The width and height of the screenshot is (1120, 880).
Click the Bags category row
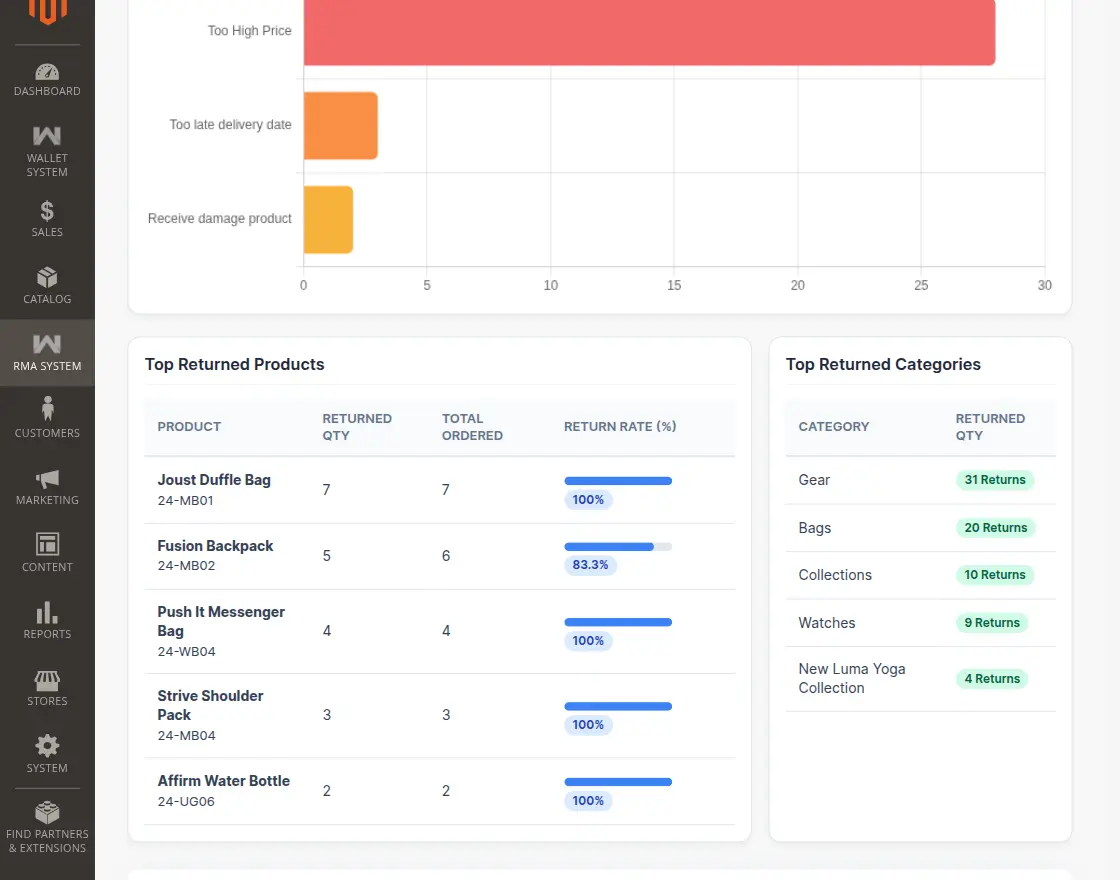(920, 528)
